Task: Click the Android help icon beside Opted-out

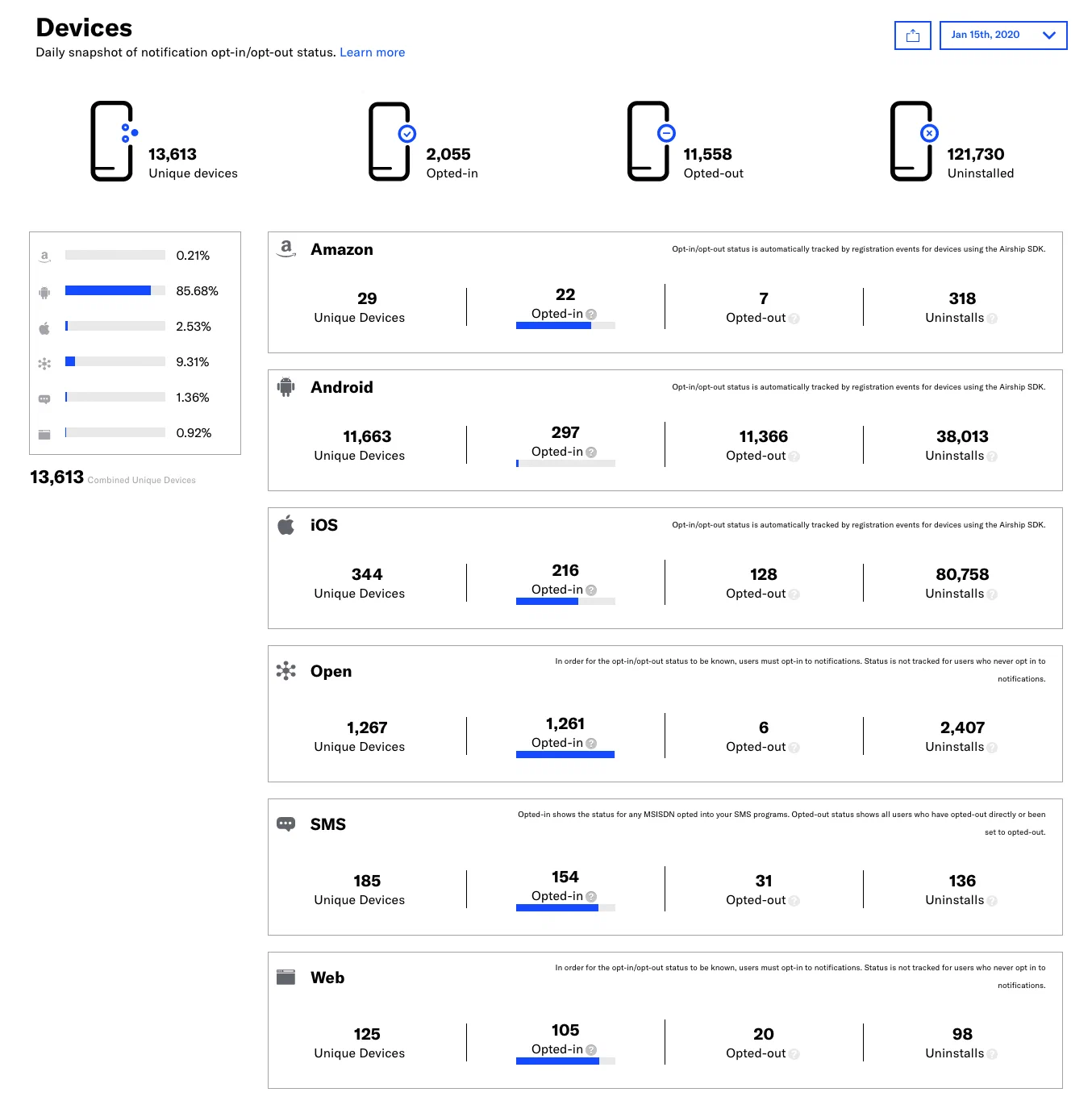Action: point(794,457)
